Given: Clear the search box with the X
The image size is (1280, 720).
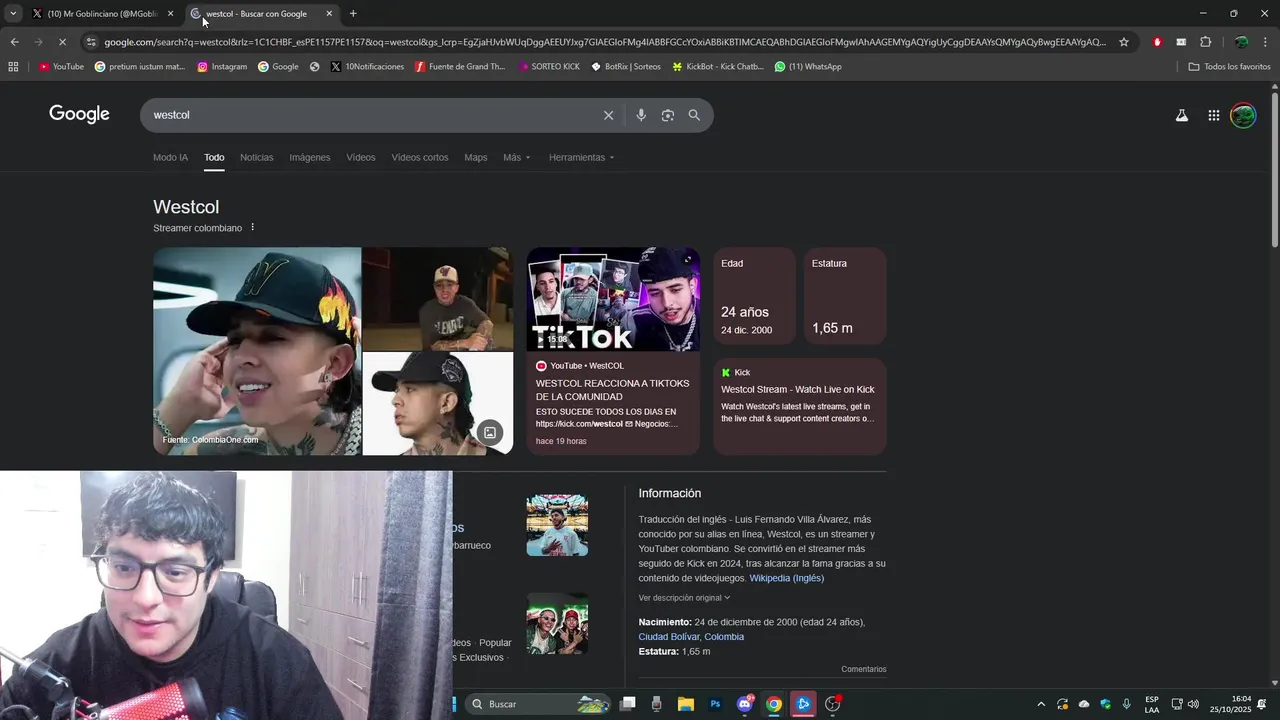Looking at the screenshot, I should click(x=608, y=115).
